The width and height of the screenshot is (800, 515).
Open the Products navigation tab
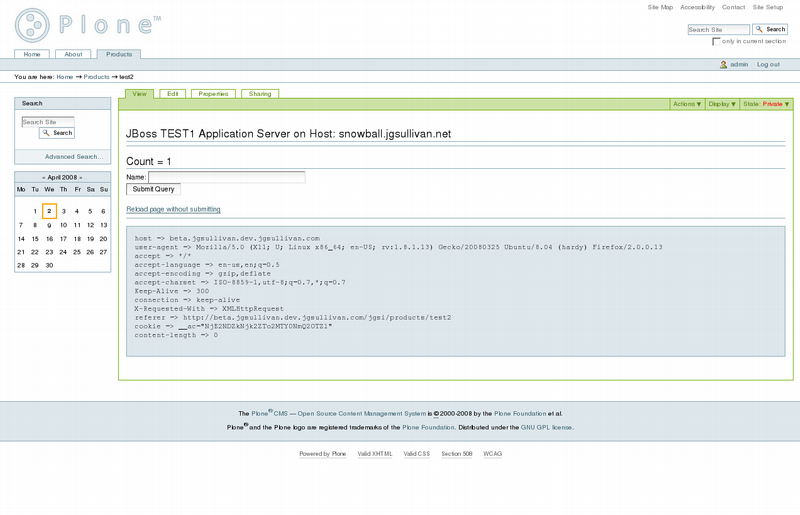click(119, 54)
